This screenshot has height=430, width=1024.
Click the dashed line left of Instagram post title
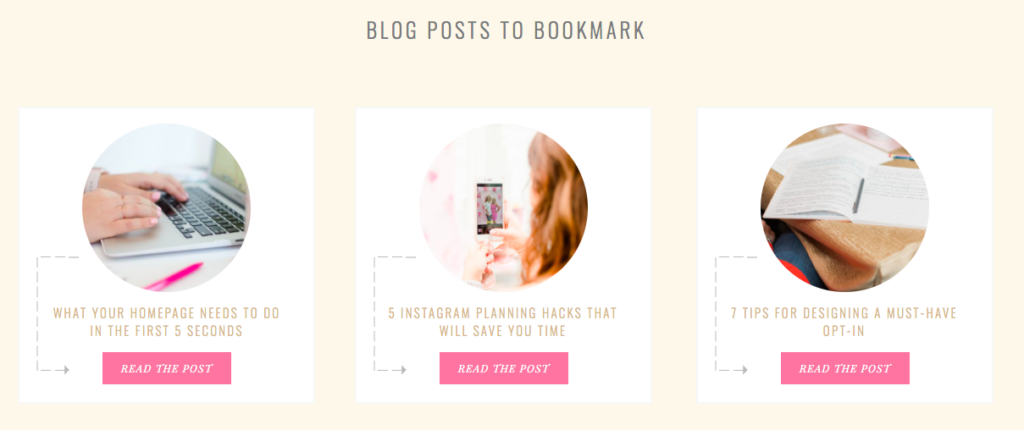pyautogui.click(x=375, y=314)
